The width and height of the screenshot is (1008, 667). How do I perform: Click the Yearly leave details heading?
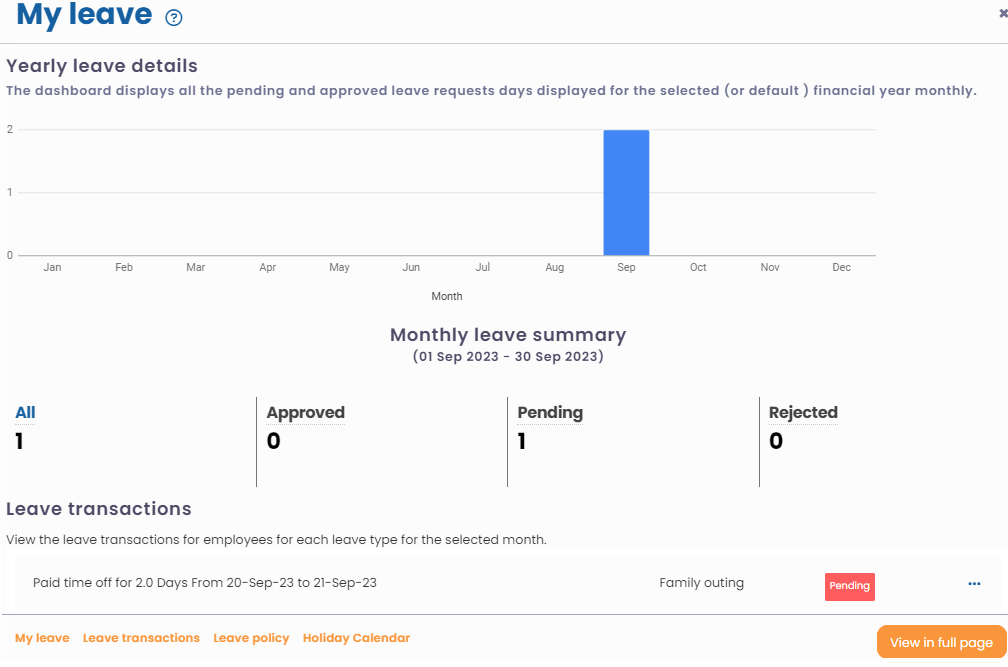pyautogui.click(x=102, y=66)
